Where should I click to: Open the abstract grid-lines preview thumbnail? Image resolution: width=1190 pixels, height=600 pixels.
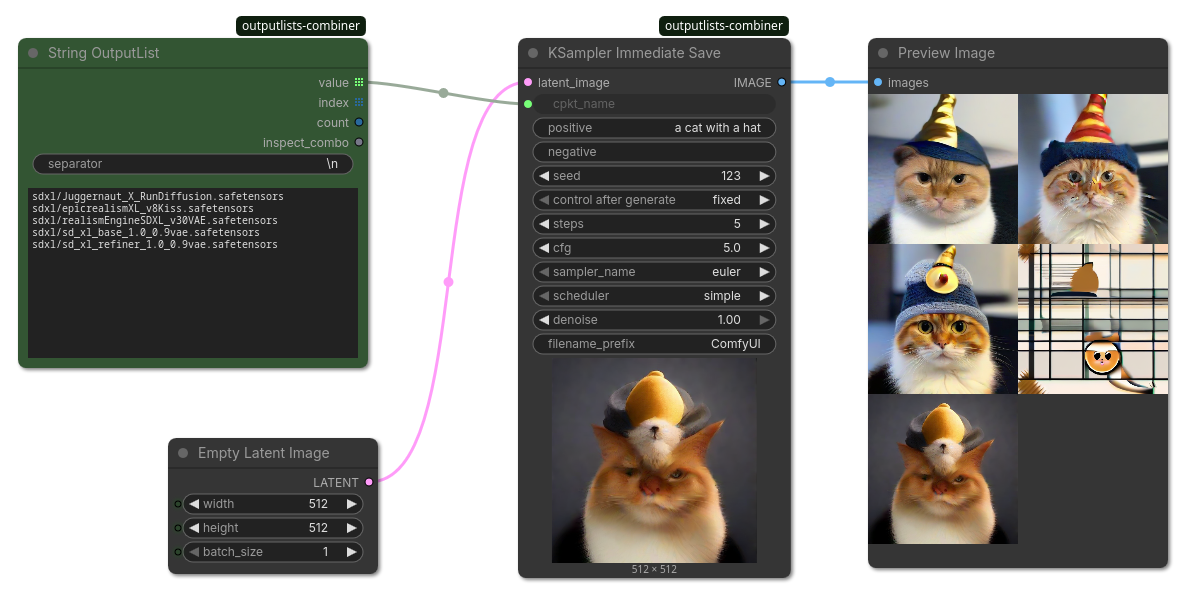coord(1093,319)
